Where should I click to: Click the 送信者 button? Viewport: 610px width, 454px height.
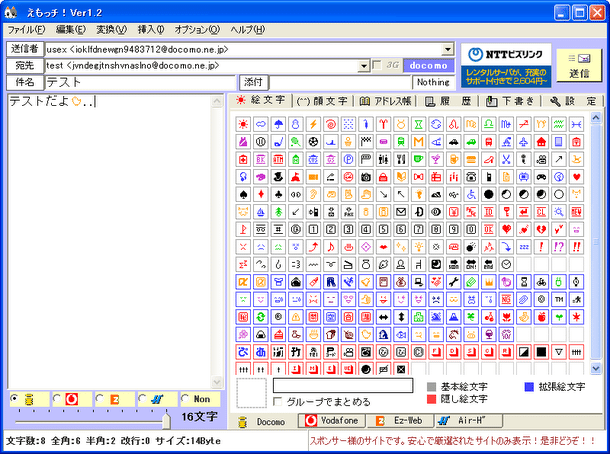point(25,49)
